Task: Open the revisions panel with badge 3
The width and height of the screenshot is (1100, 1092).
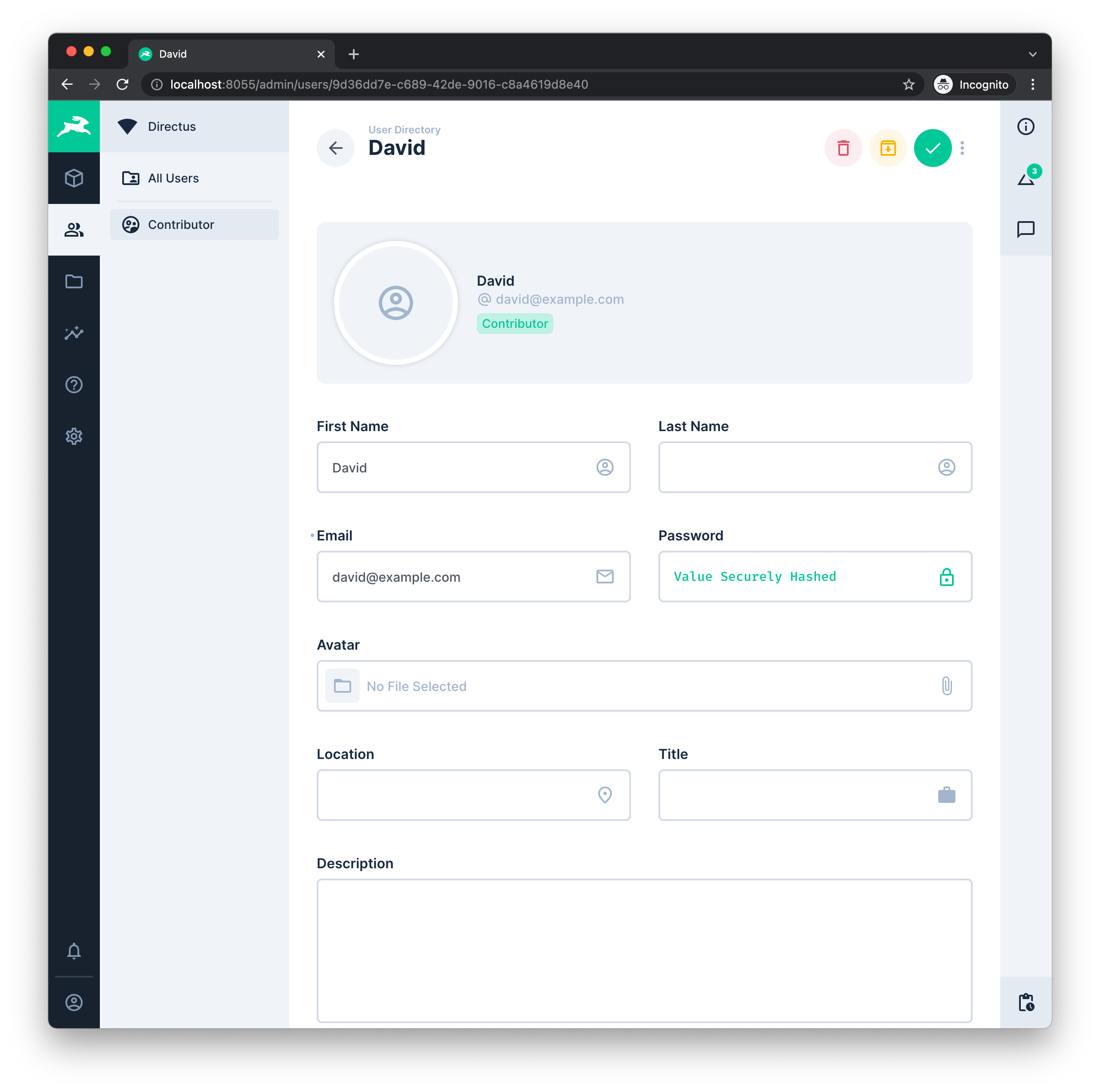Action: pos(1026,178)
